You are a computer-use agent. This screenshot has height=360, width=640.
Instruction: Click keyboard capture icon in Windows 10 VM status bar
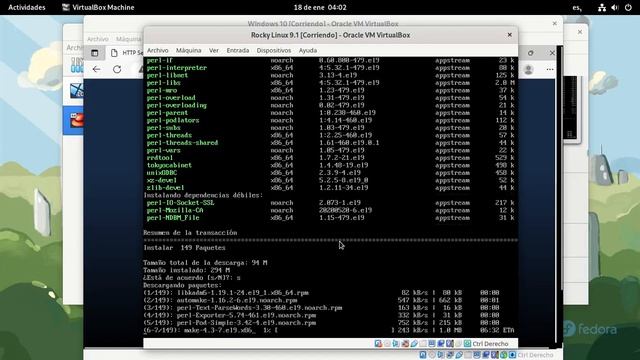click(x=512, y=355)
